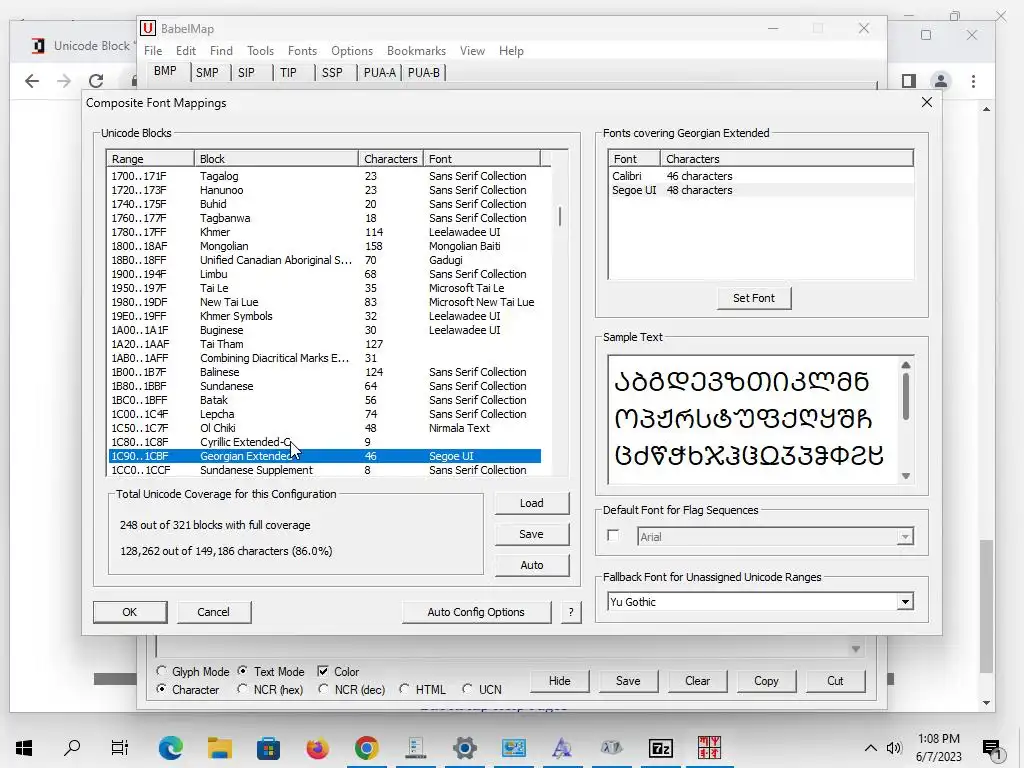This screenshot has height=768, width=1024.
Task: Reload the page in the browser window
Action: coord(96,81)
